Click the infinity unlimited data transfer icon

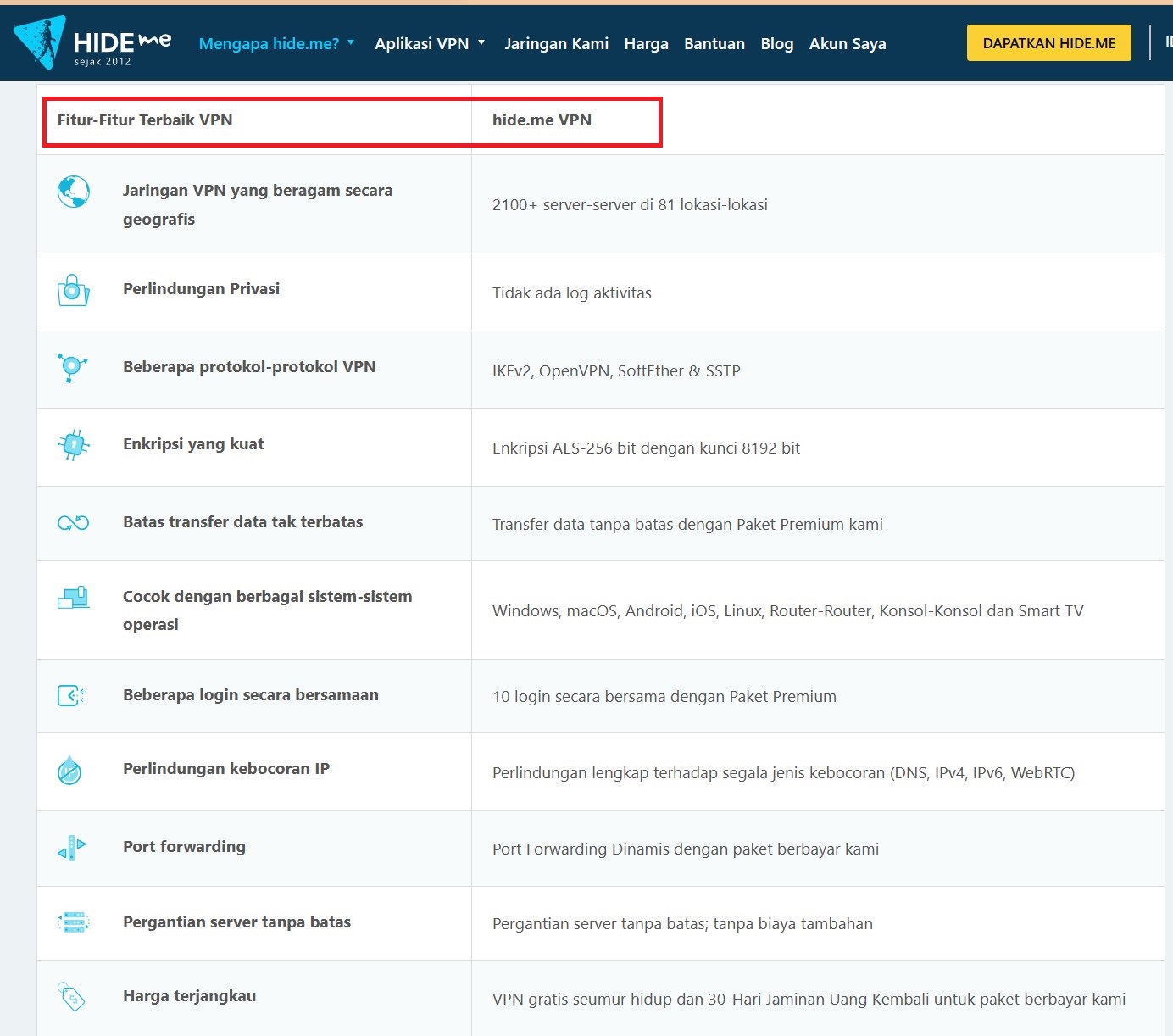click(73, 523)
